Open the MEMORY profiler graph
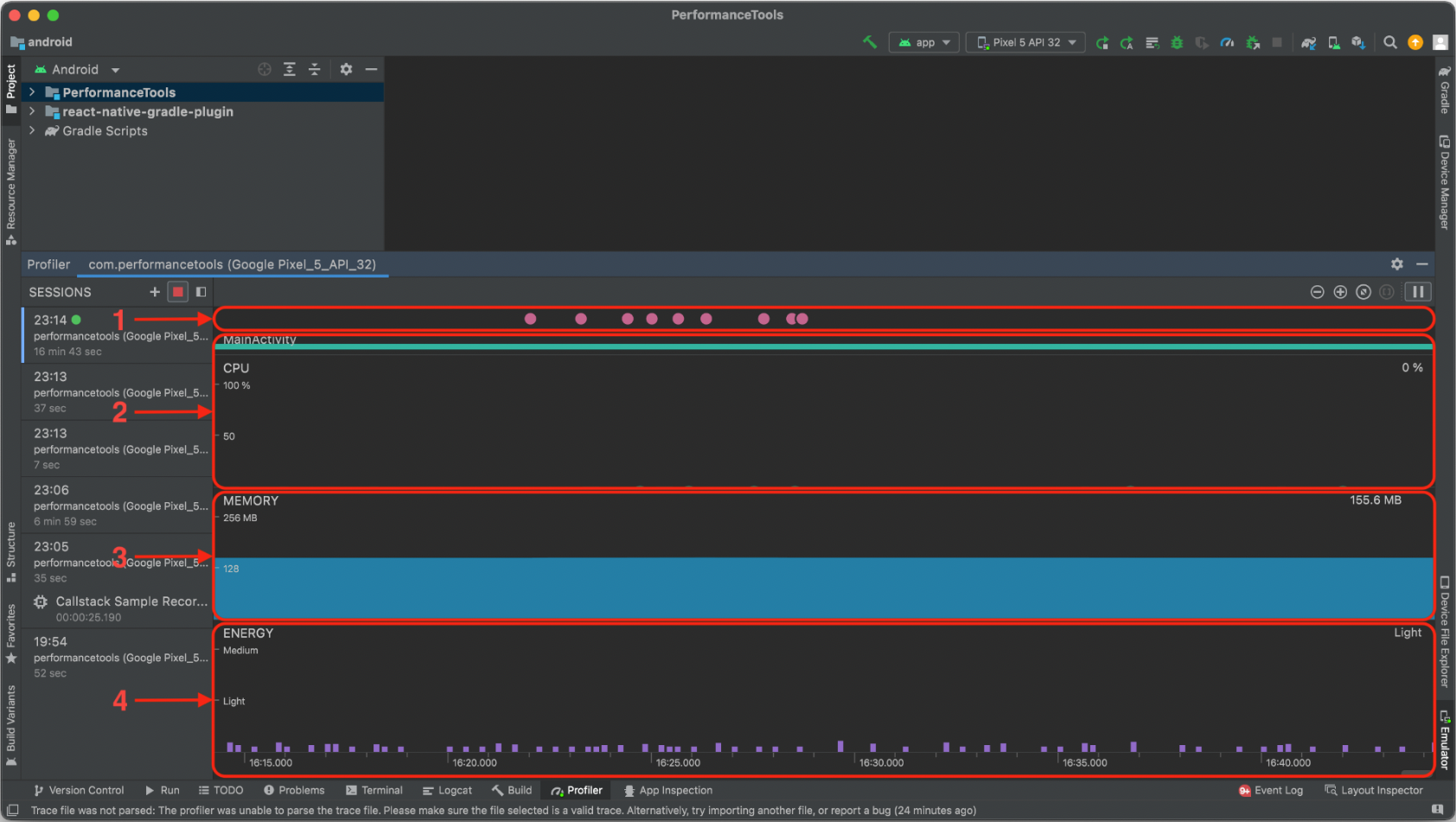Image resolution: width=1456 pixels, height=822 pixels. [x=824, y=556]
